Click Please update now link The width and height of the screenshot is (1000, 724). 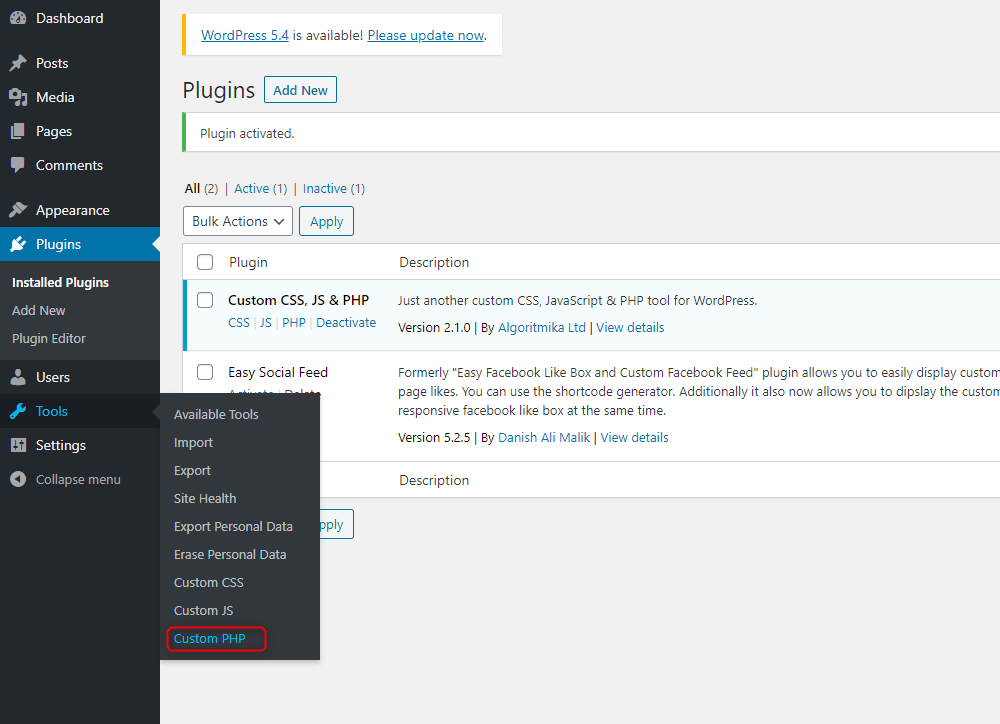pyautogui.click(x=426, y=35)
